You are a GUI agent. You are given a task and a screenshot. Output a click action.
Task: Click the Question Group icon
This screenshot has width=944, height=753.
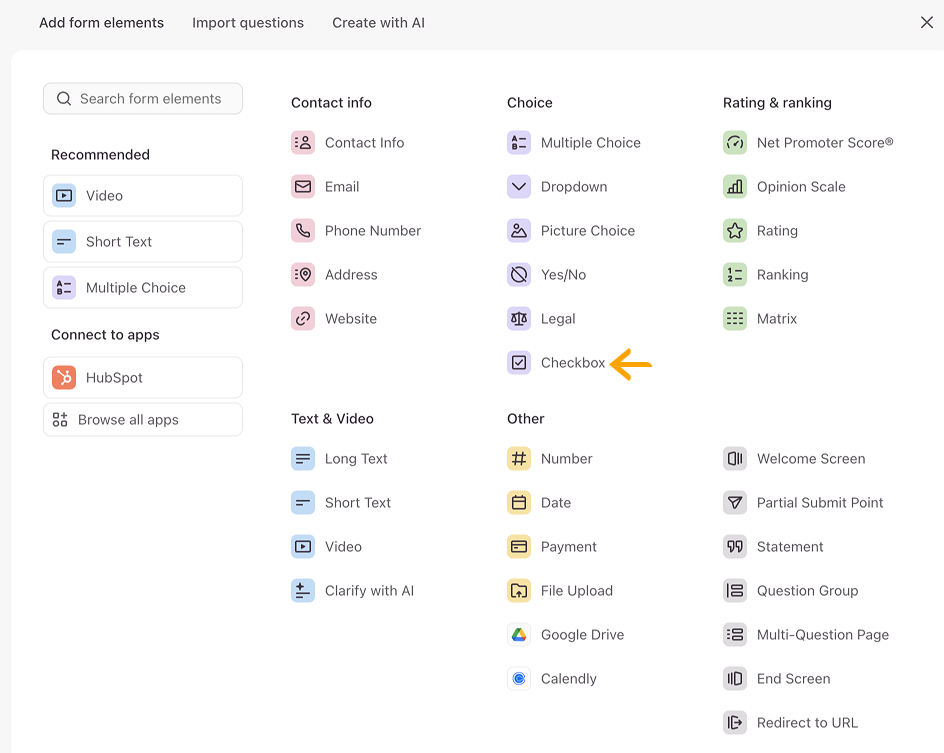click(x=735, y=590)
